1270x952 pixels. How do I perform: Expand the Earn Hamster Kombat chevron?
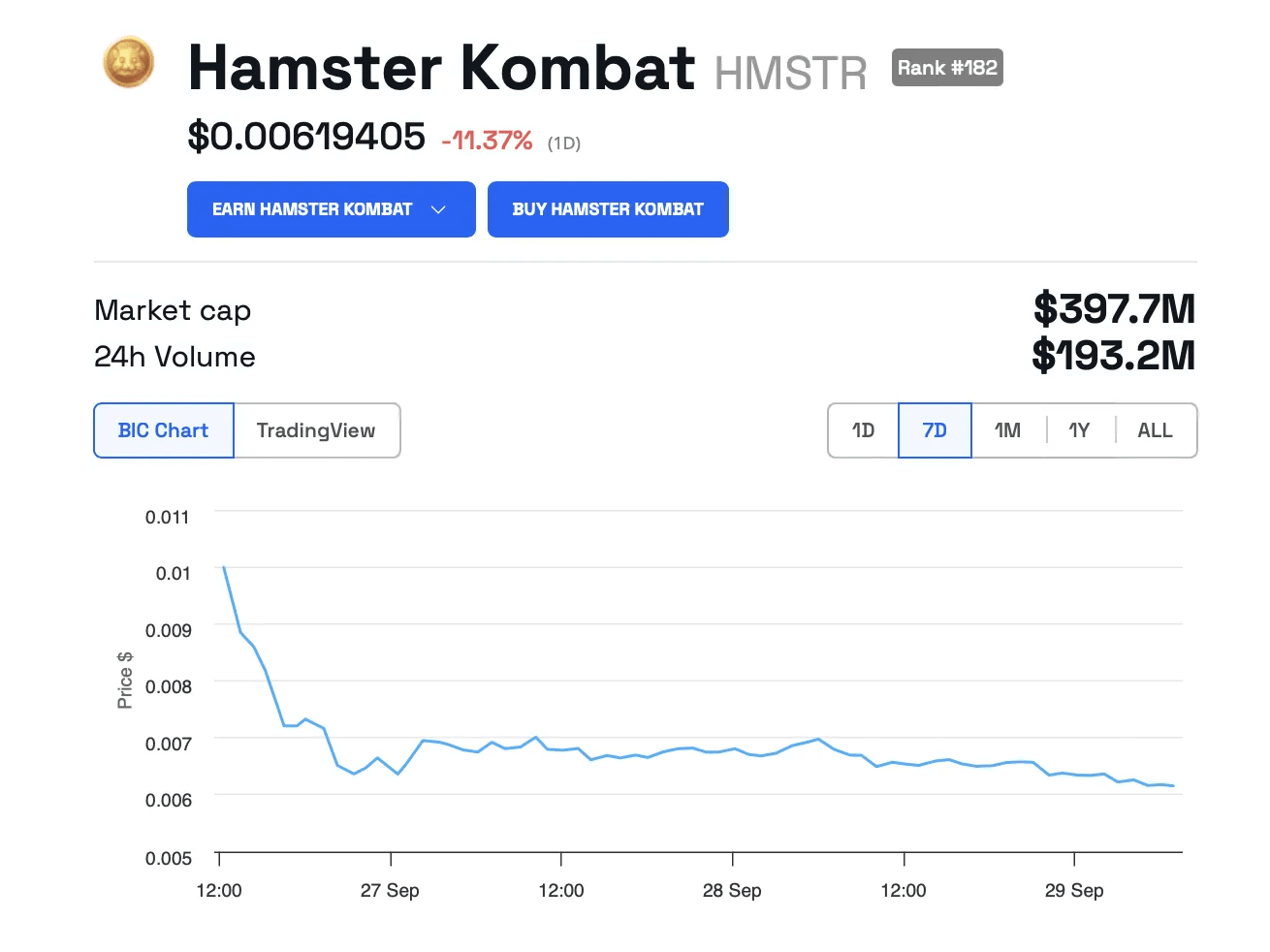pos(438,209)
